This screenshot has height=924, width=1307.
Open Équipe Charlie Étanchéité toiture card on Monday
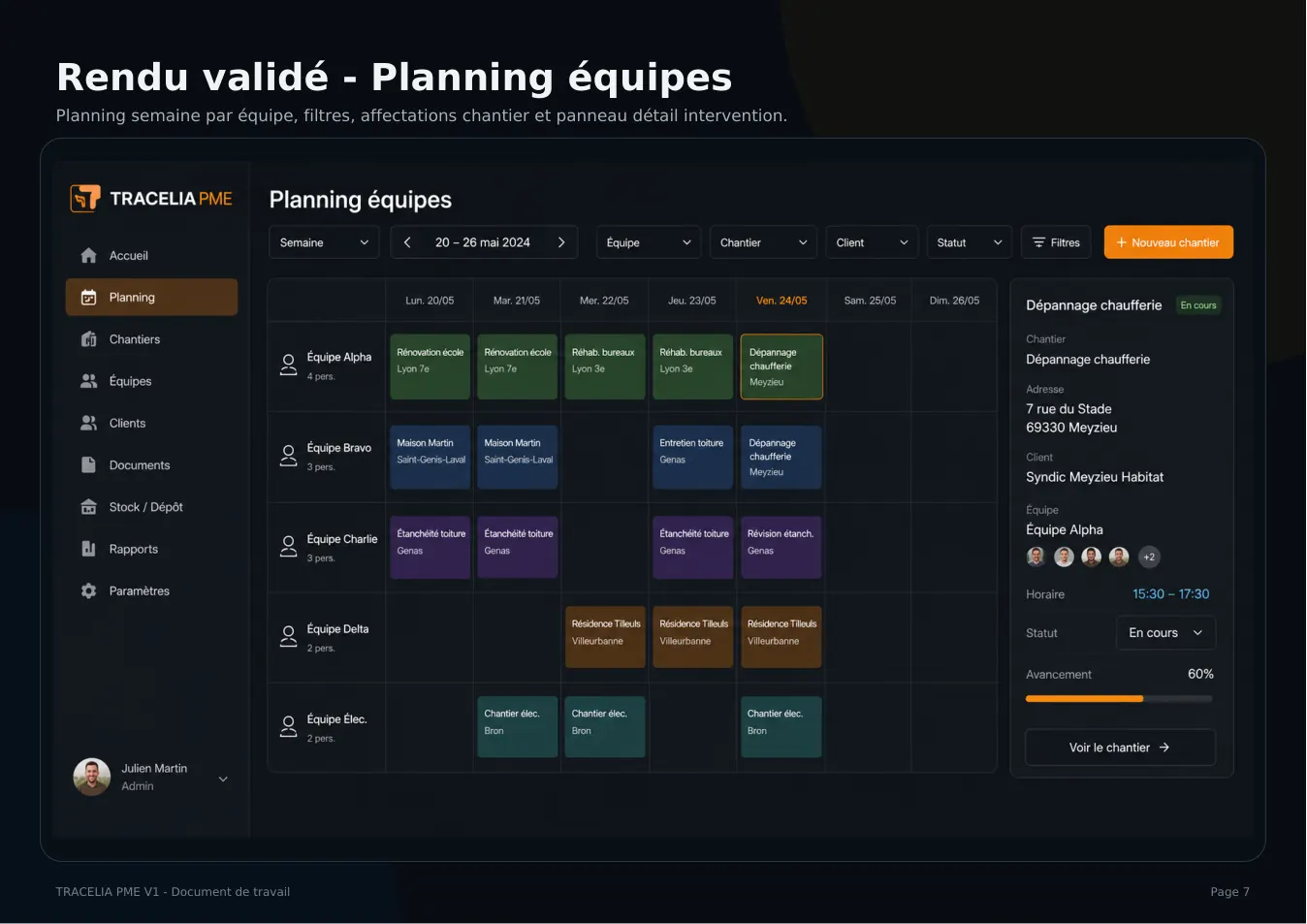click(430, 547)
